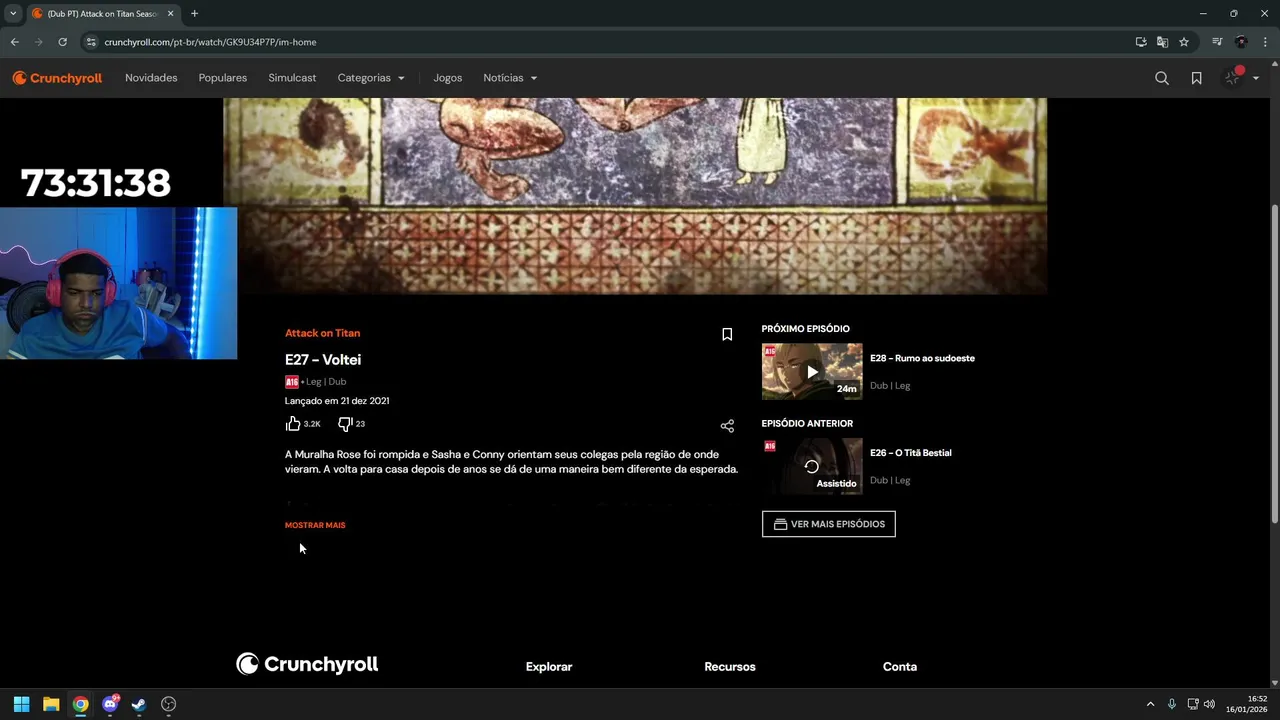Open Populares menu item
The width and height of the screenshot is (1280, 720).
point(223,78)
